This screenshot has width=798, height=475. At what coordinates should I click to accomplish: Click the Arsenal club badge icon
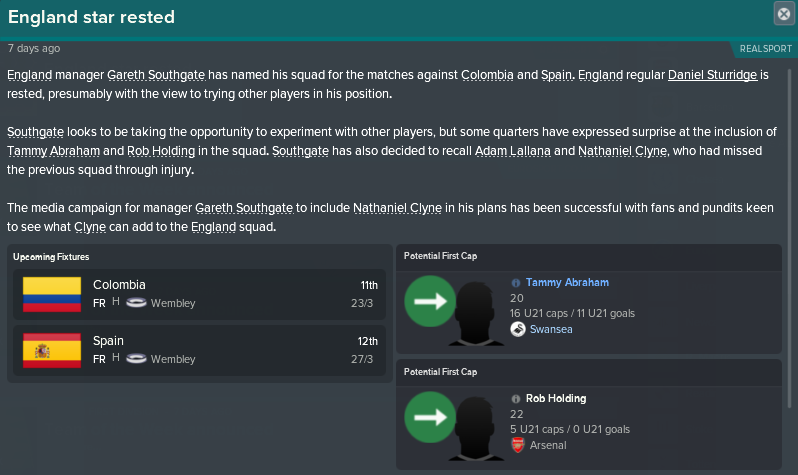pyautogui.click(x=518, y=445)
